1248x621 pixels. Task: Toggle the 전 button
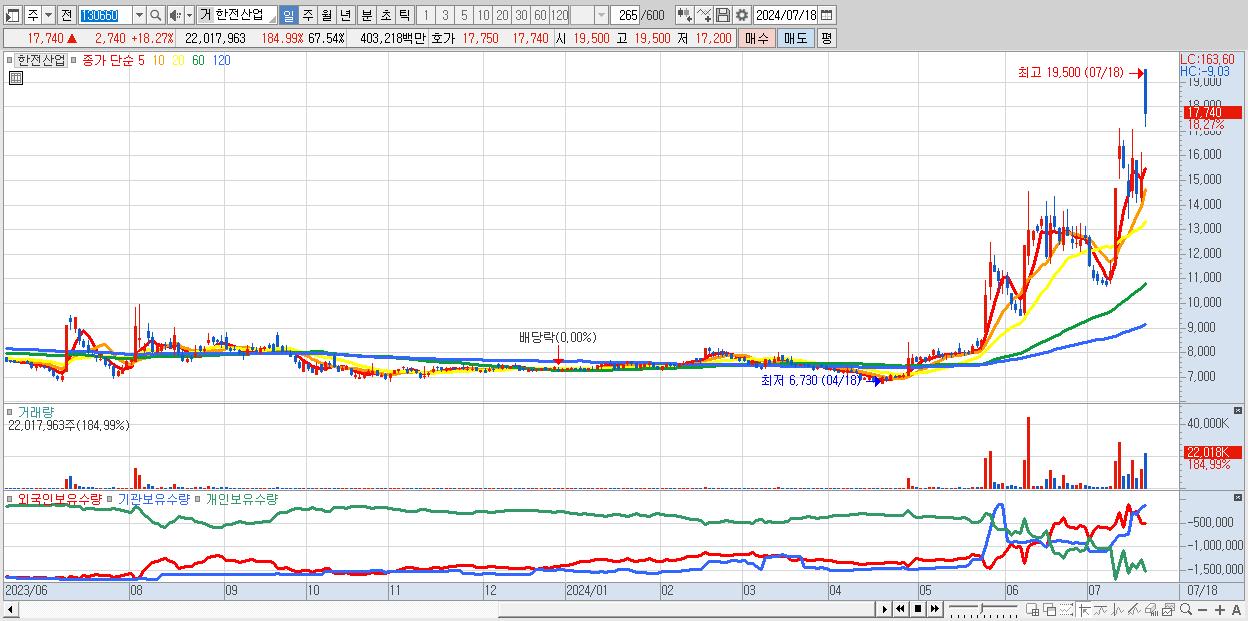coord(66,15)
